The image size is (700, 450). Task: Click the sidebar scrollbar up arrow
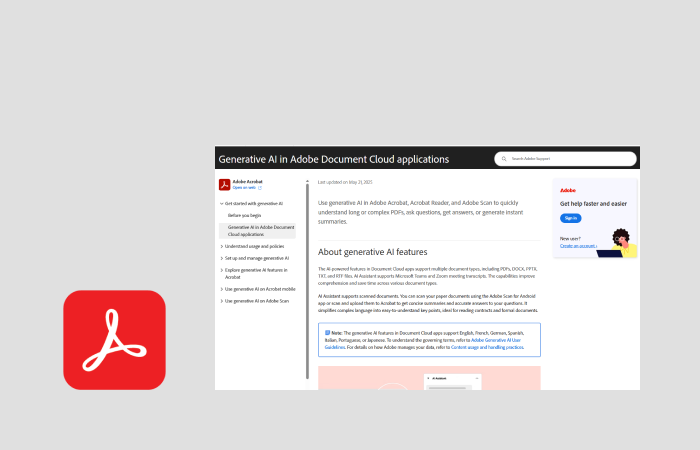click(307, 181)
